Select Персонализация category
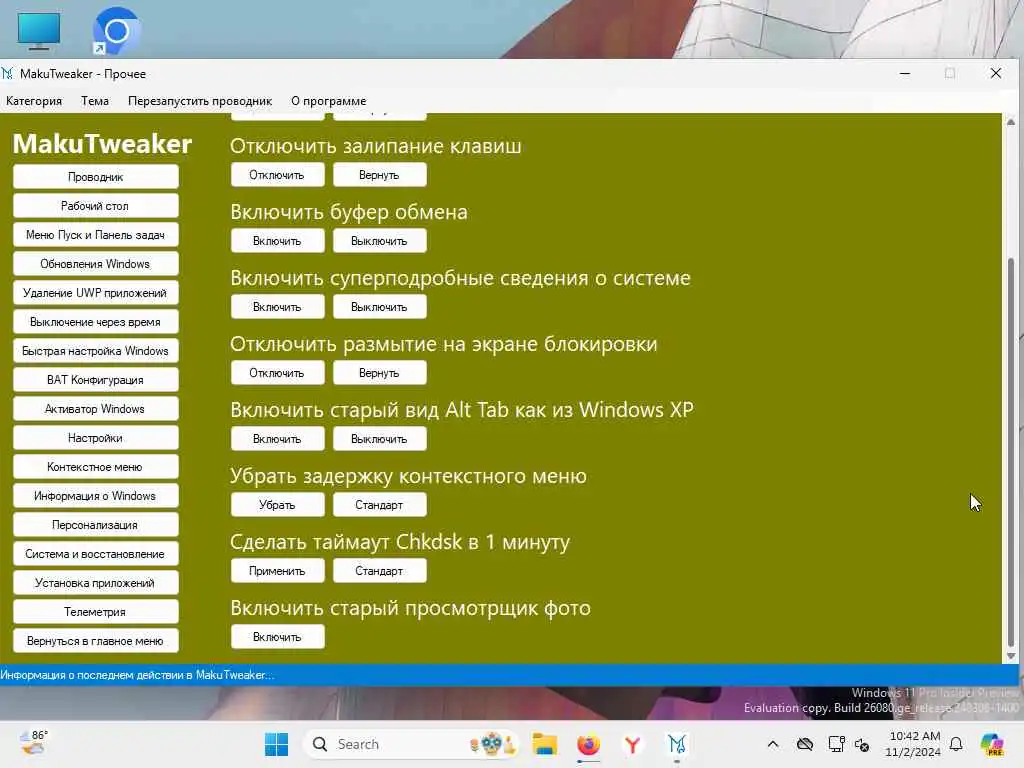The image size is (1024, 768). (x=95, y=524)
